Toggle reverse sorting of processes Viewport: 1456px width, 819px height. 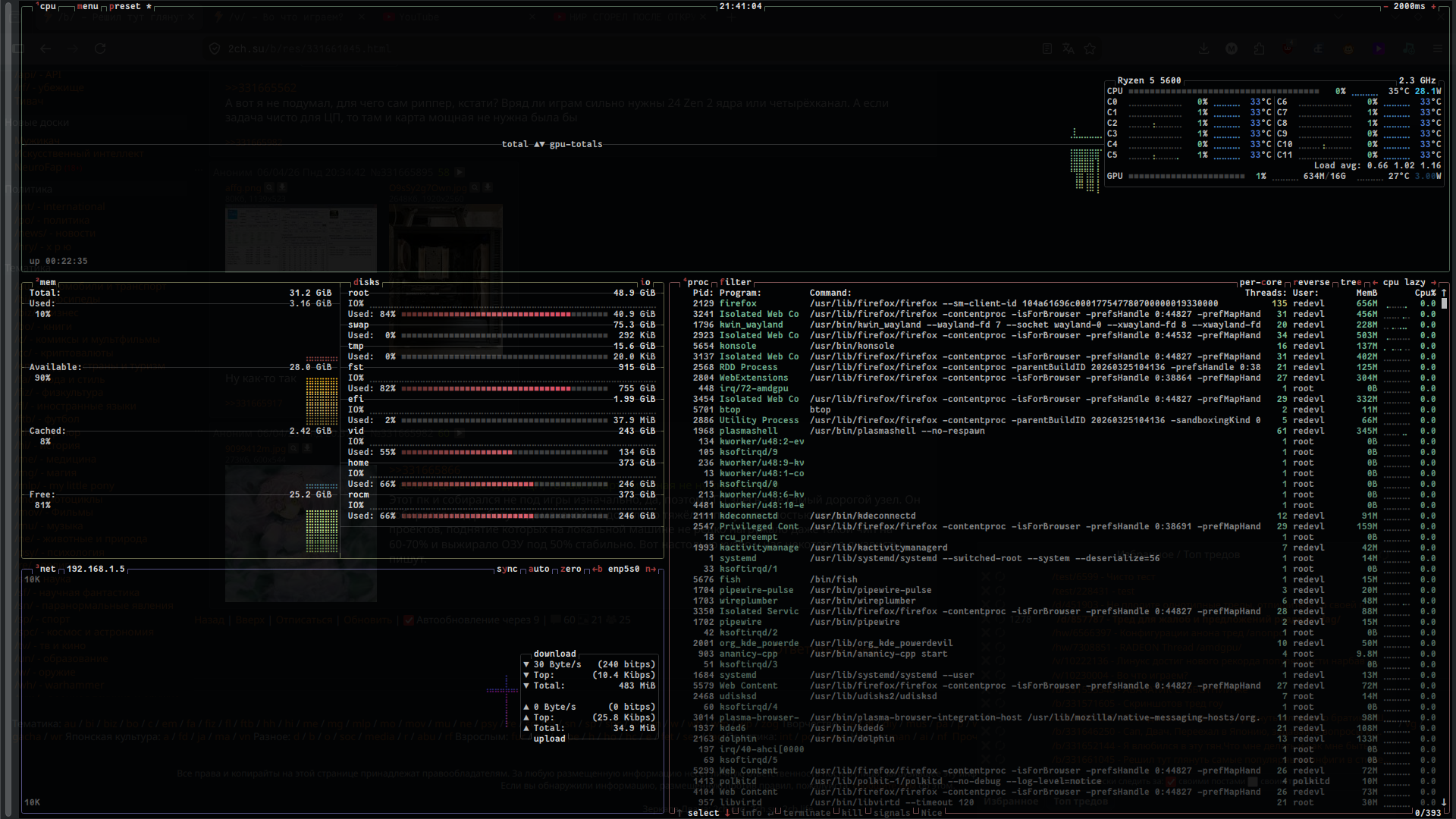(x=1313, y=282)
